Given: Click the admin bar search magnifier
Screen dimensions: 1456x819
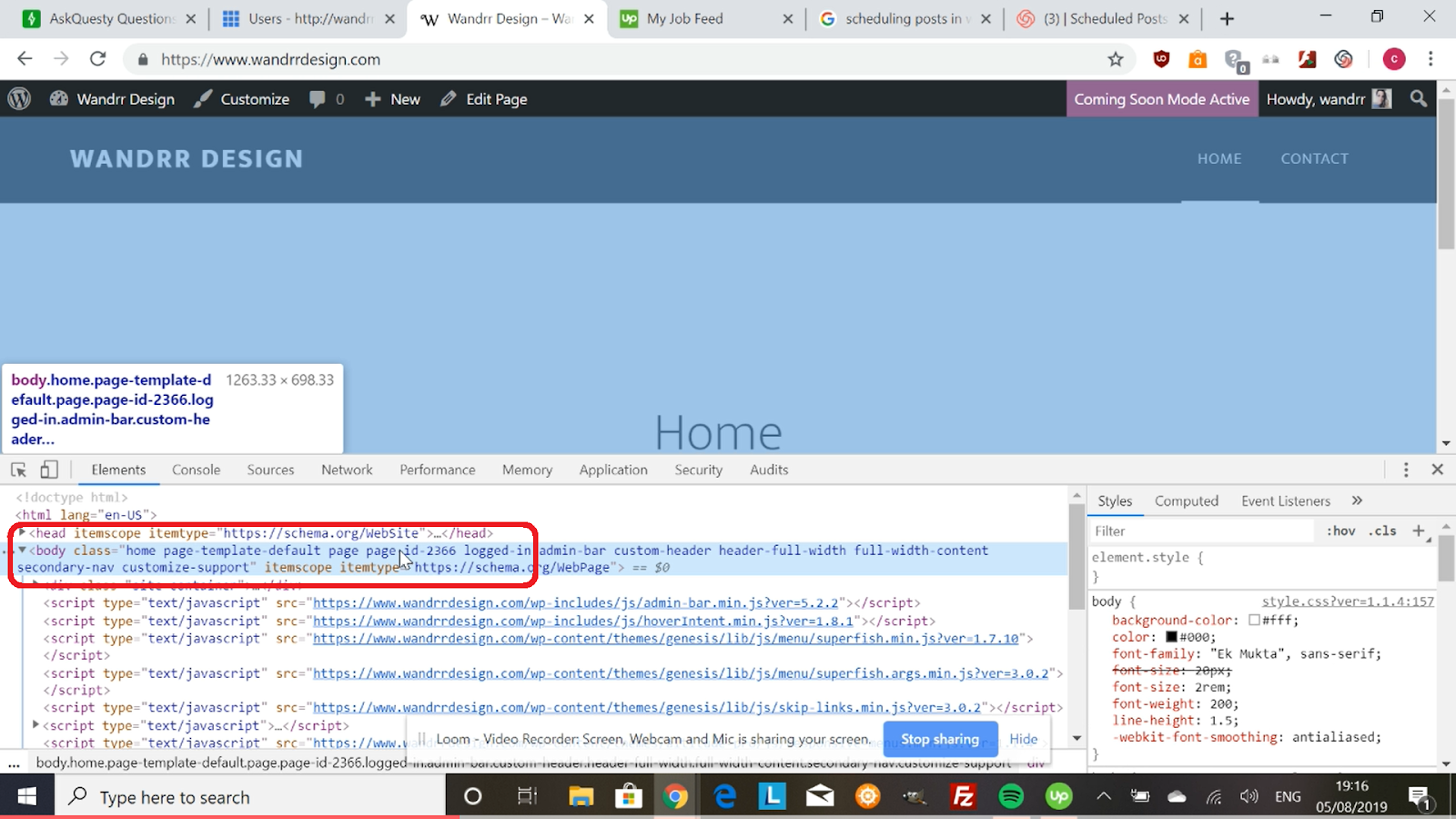Looking at the screenshot, I should coord(1418,98).
